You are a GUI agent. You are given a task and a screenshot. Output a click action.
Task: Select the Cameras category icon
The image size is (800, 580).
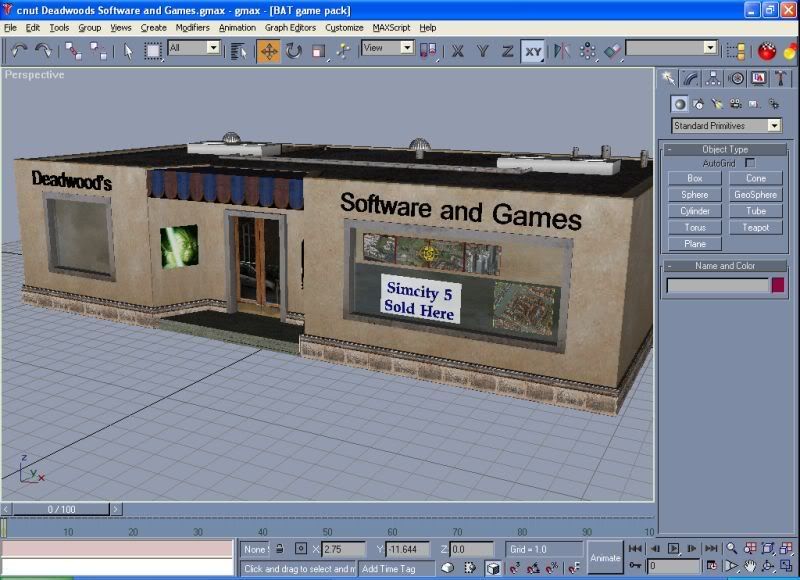pos(736,104)
